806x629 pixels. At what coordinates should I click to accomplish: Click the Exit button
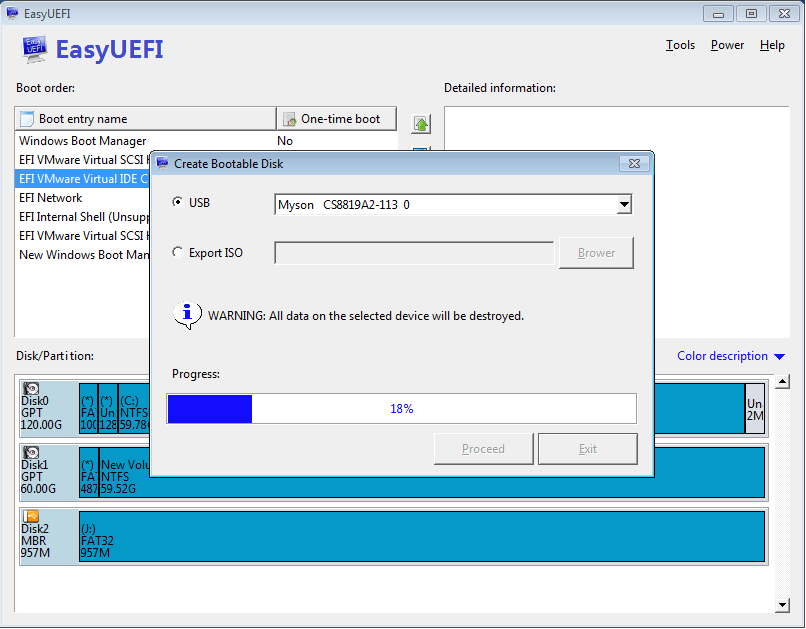point(588,449)
